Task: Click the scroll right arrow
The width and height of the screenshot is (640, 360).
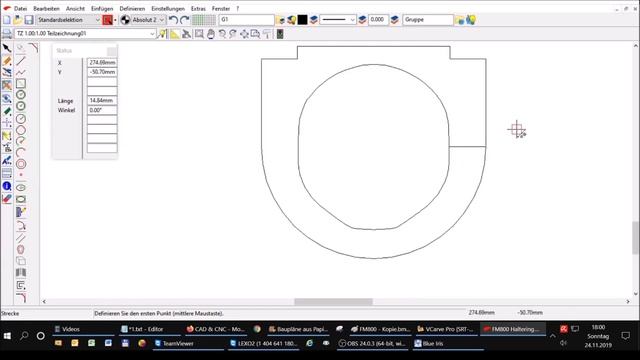Action: 628,302
